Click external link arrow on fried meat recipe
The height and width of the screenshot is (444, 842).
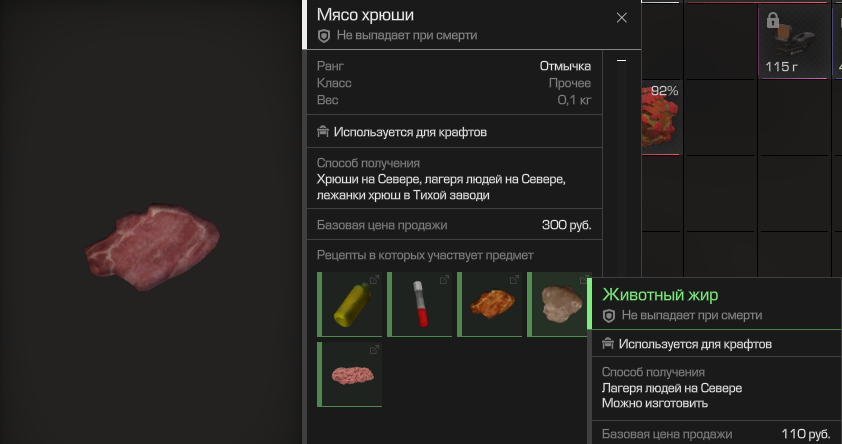514,280
